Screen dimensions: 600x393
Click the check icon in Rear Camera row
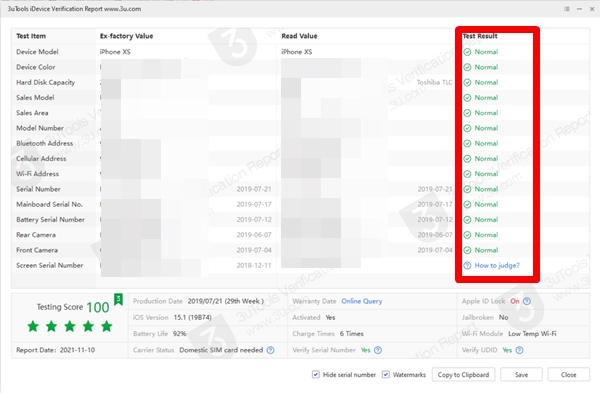(467, 235)
